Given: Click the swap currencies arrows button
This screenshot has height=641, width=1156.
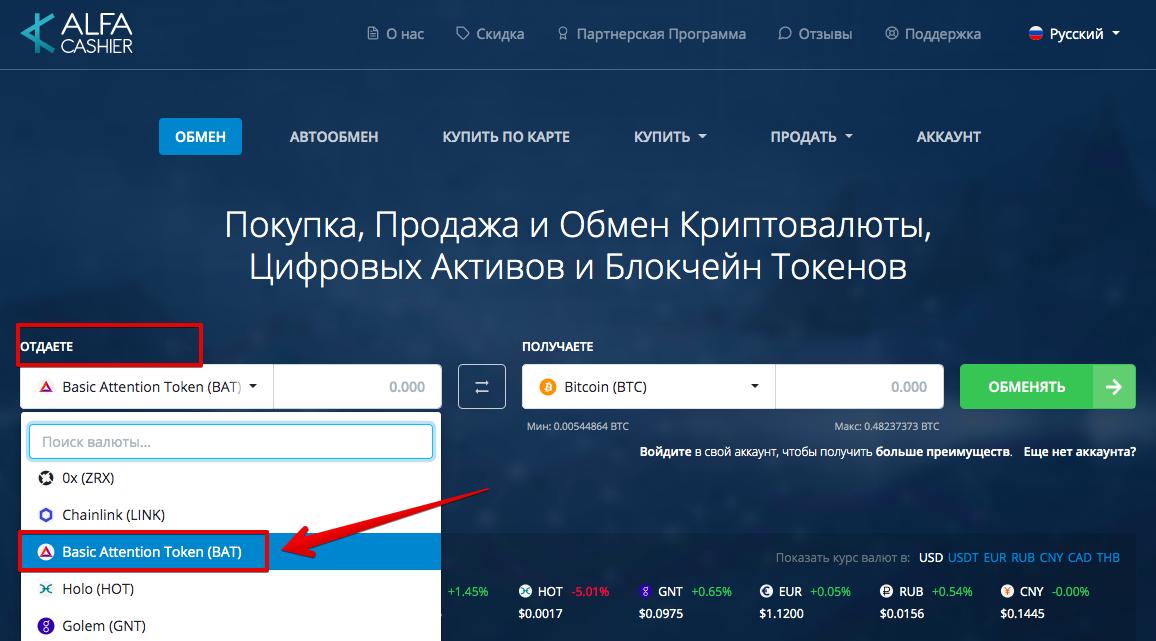Looking at the screenshot, I should tap(482, 387).
